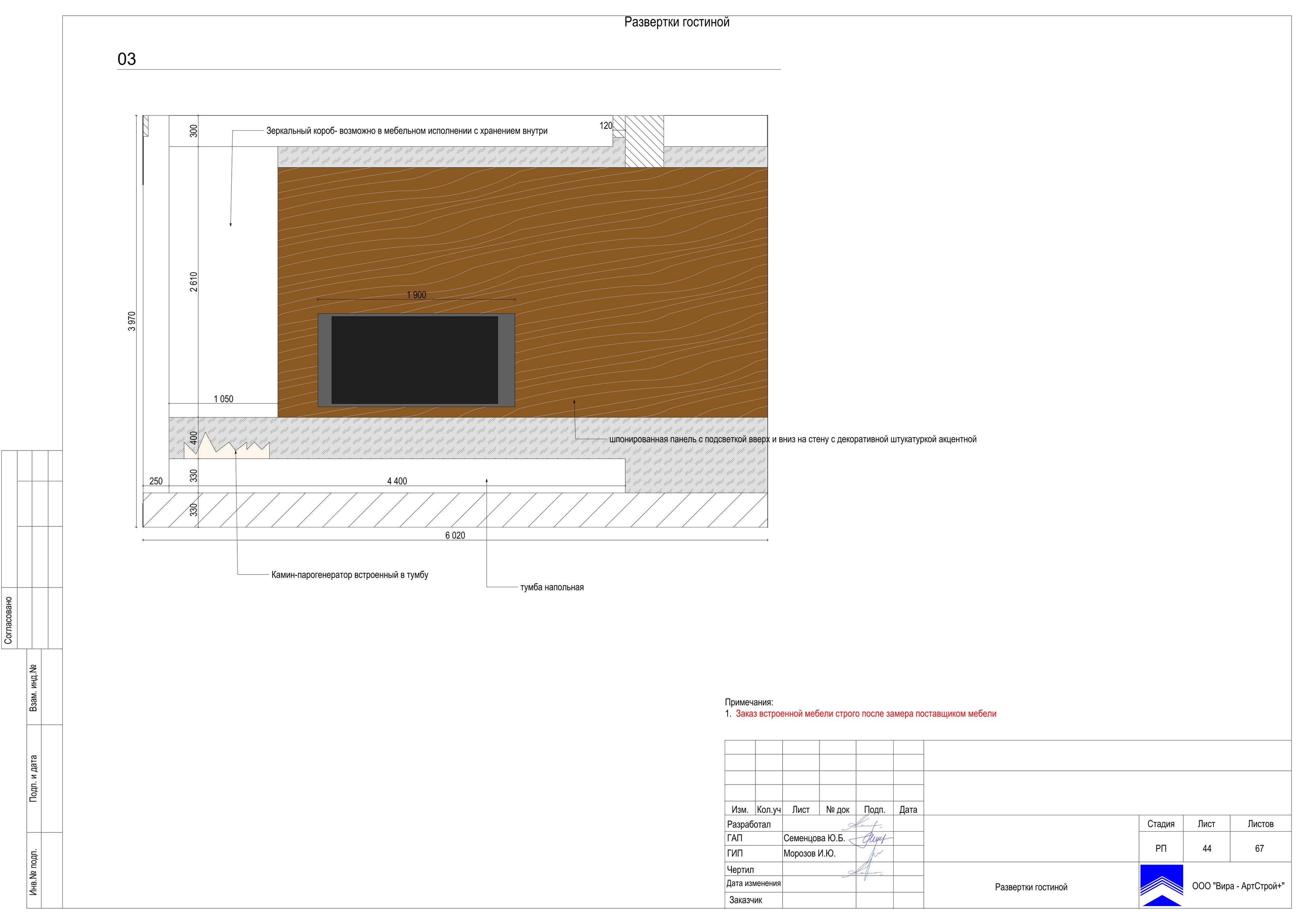
Task: Select the "Примечания:" heading
Action: pos(749,702)
